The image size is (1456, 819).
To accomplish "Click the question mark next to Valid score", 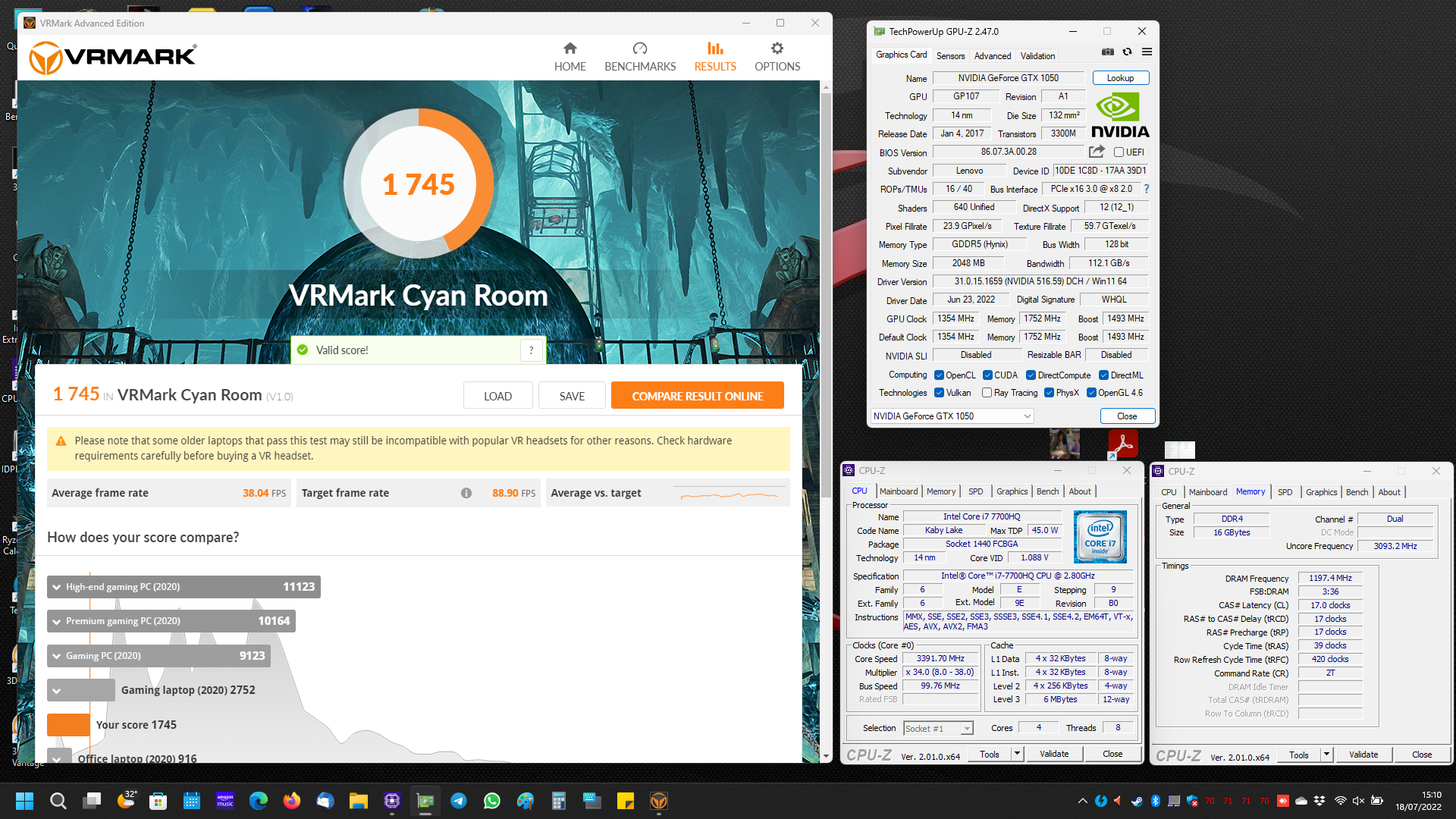I will (532, 350).
